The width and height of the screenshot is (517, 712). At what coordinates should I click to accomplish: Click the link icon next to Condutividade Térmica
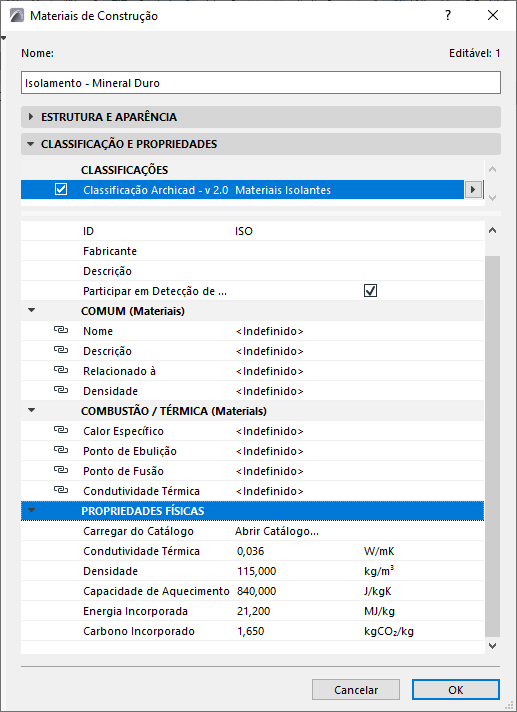tap(61, 490)
